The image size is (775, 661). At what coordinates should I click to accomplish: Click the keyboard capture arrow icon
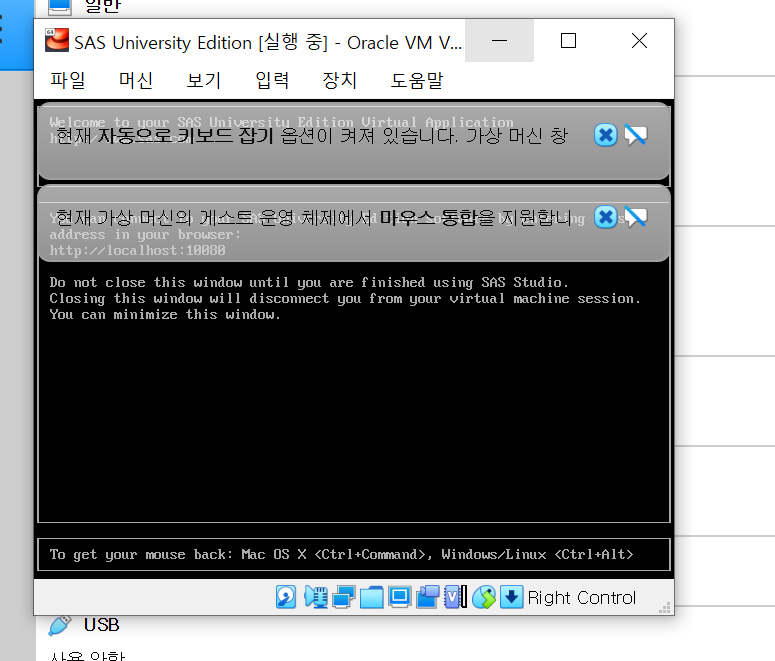(x=512, y=597)
